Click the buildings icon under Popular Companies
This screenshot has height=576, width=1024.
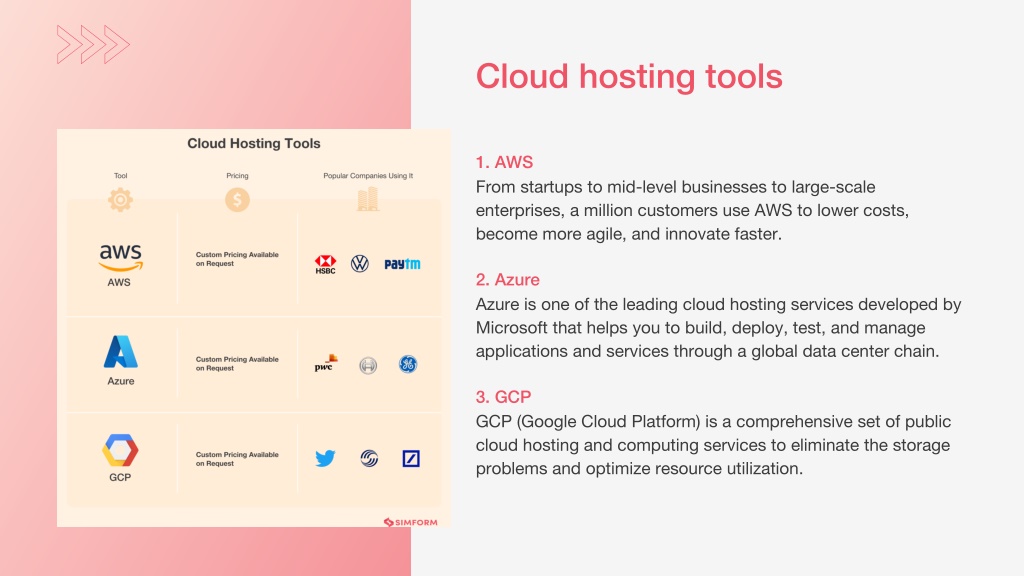(x=368, y=199)
